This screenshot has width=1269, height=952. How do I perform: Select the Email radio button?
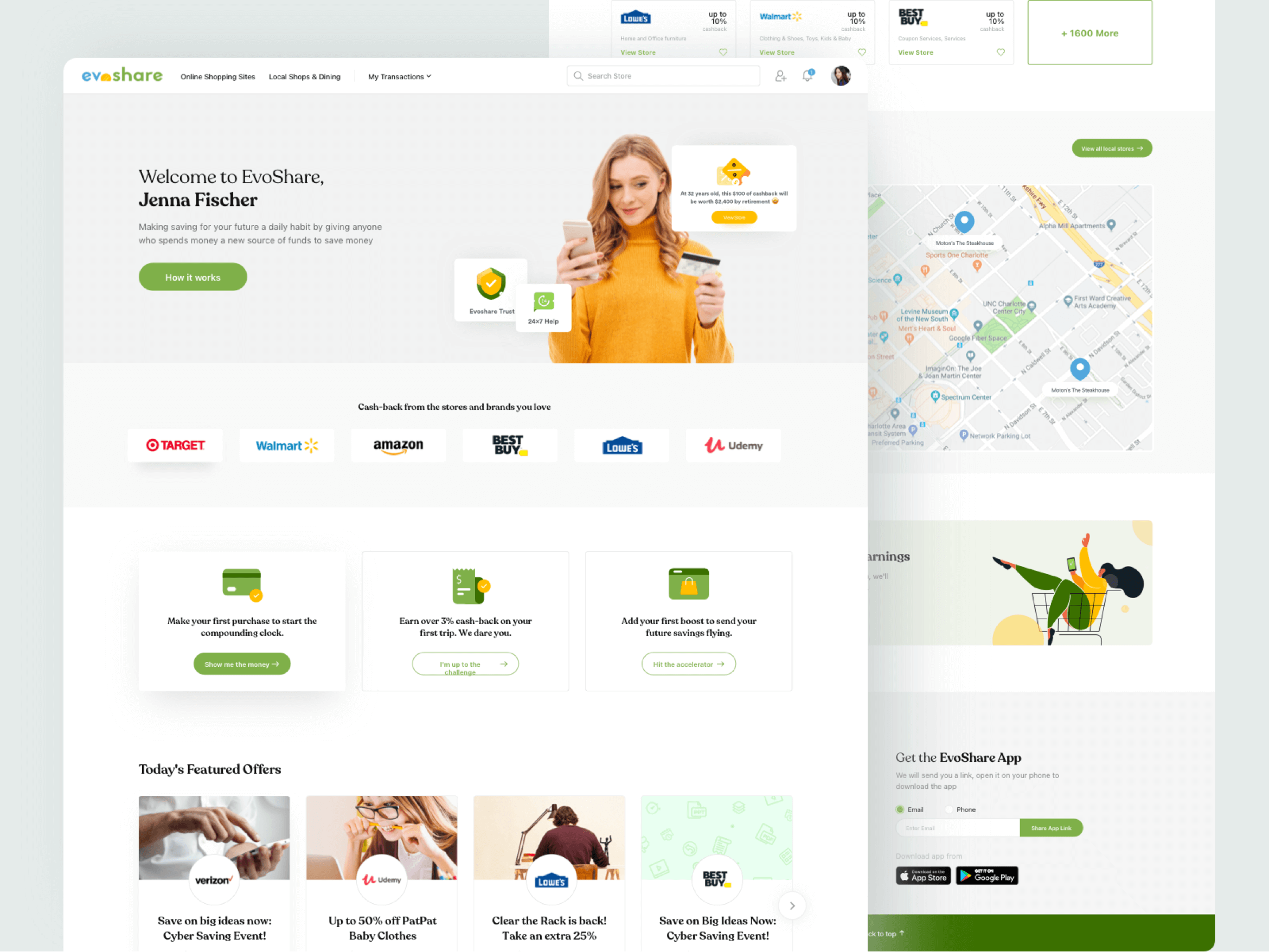900,809
